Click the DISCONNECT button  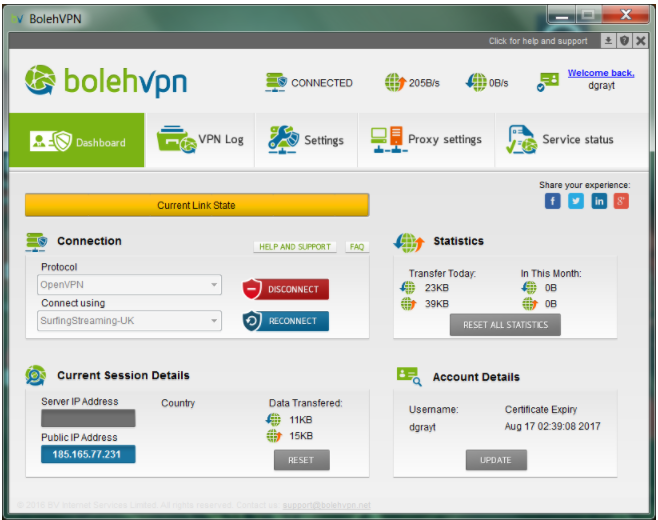286,289
